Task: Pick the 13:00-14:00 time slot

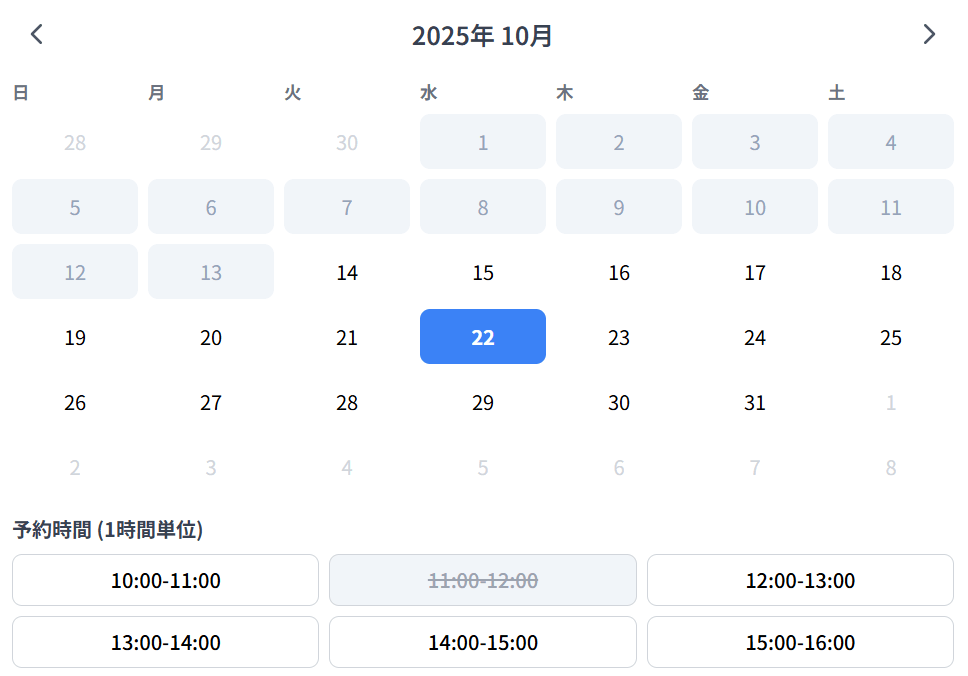Action: pyautogui.click(x=165, y=642)
